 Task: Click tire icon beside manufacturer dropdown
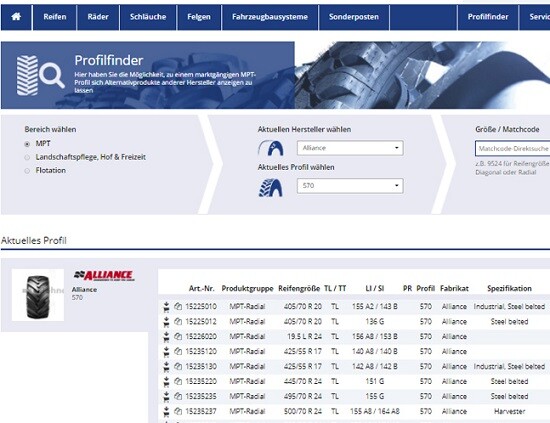tap(271, 148)
